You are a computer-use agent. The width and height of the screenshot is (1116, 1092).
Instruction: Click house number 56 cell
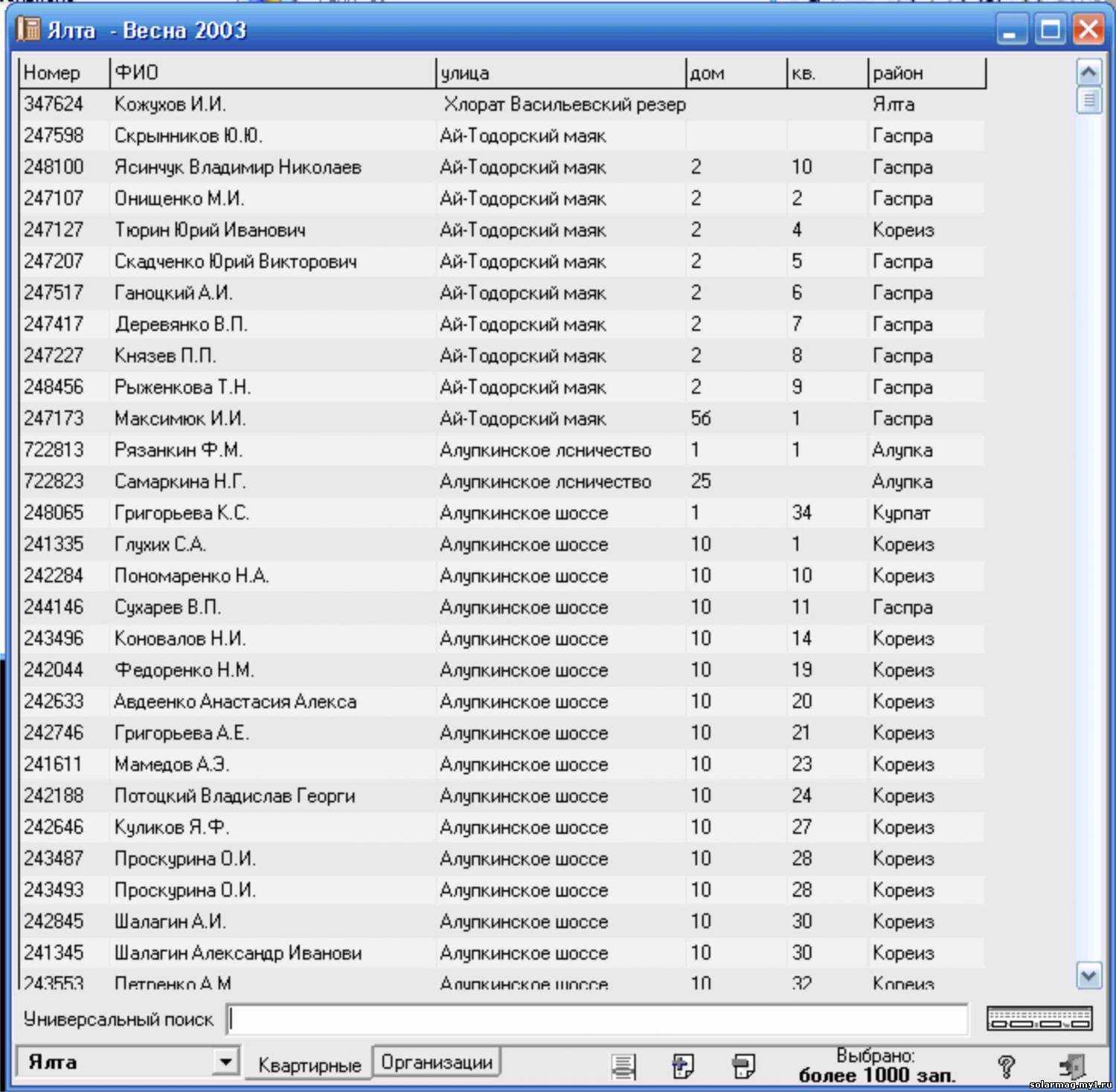coord(701,418)
